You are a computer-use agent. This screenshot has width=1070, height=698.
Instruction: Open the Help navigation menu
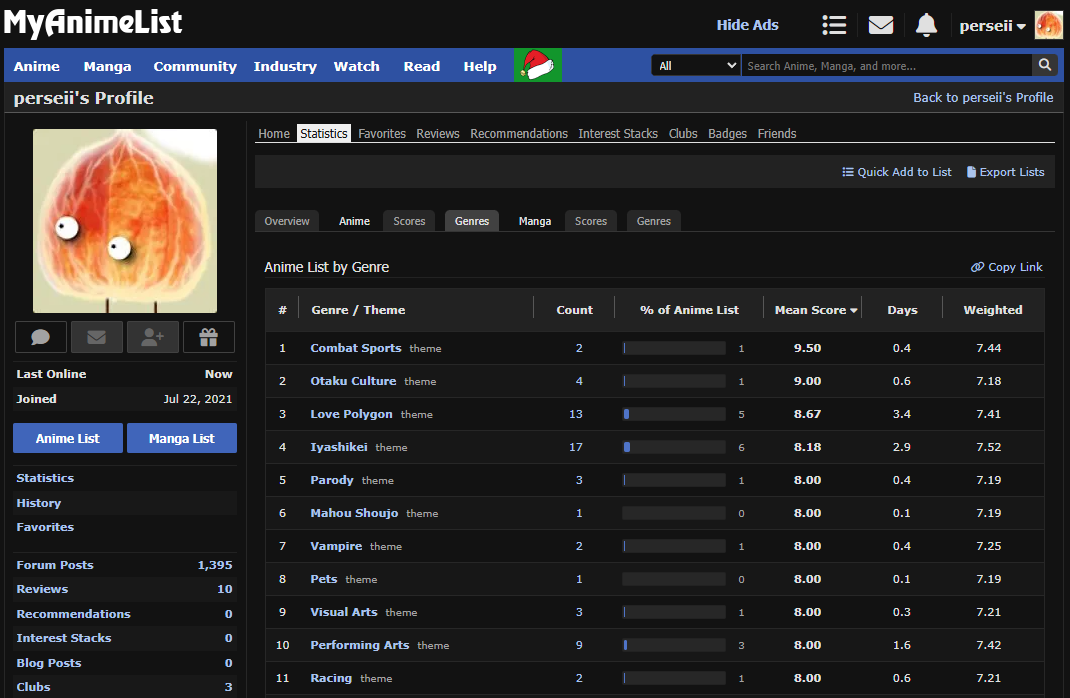tap(480, 66)
